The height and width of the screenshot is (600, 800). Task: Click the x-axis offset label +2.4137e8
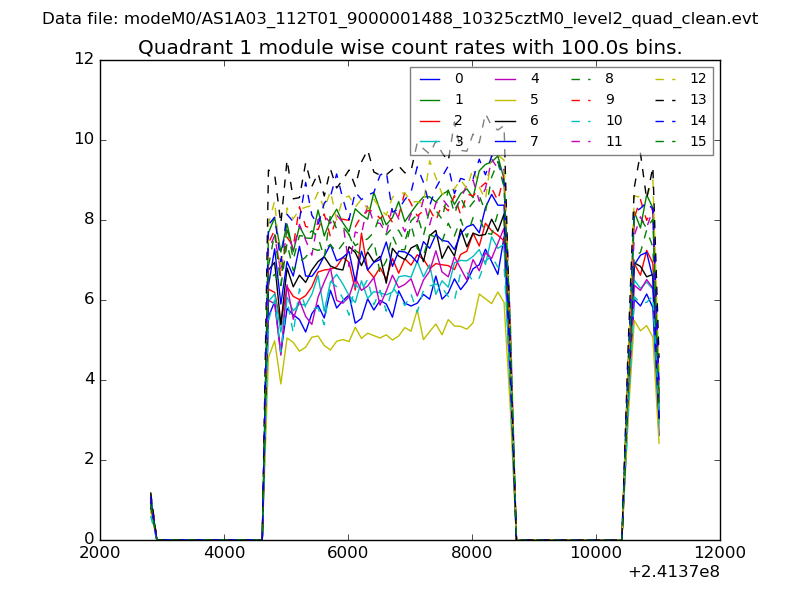(x=672, y=573)
